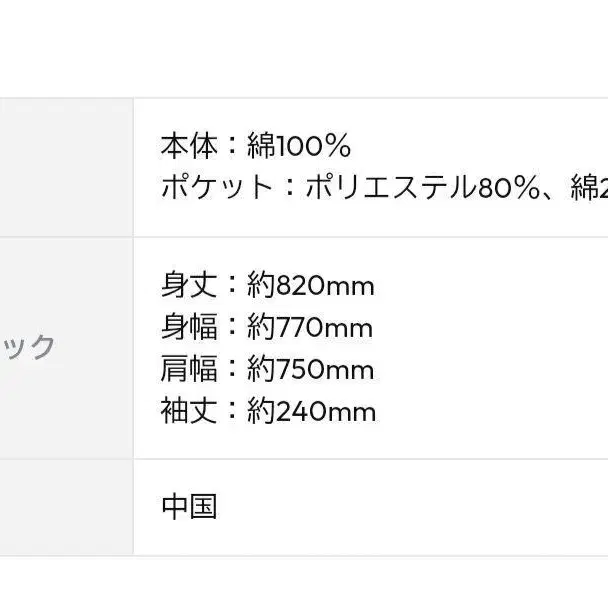Click the 約240mm value

(x=312, y=411)
